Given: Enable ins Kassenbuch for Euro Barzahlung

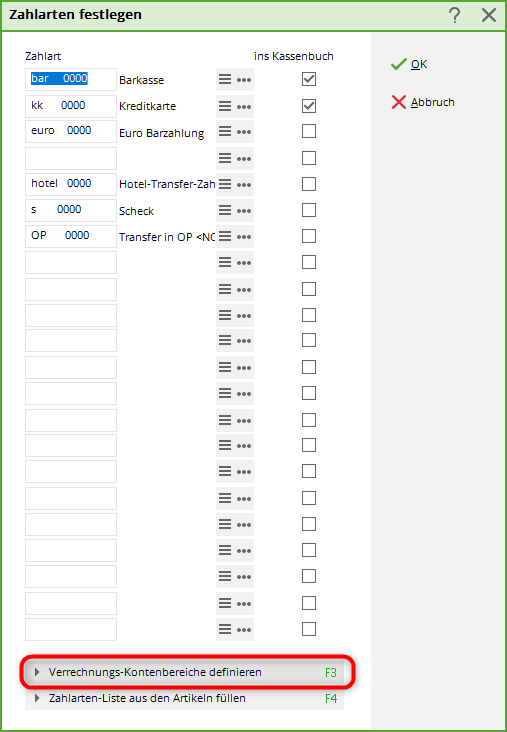Looking at the screenshot, I should [309, 131].
